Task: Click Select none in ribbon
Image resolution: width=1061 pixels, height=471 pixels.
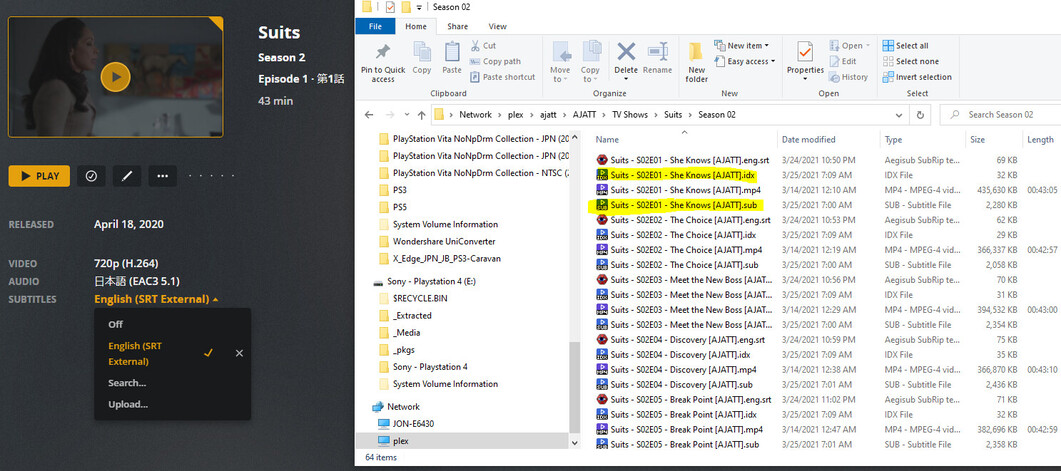Action: point(911,61)
